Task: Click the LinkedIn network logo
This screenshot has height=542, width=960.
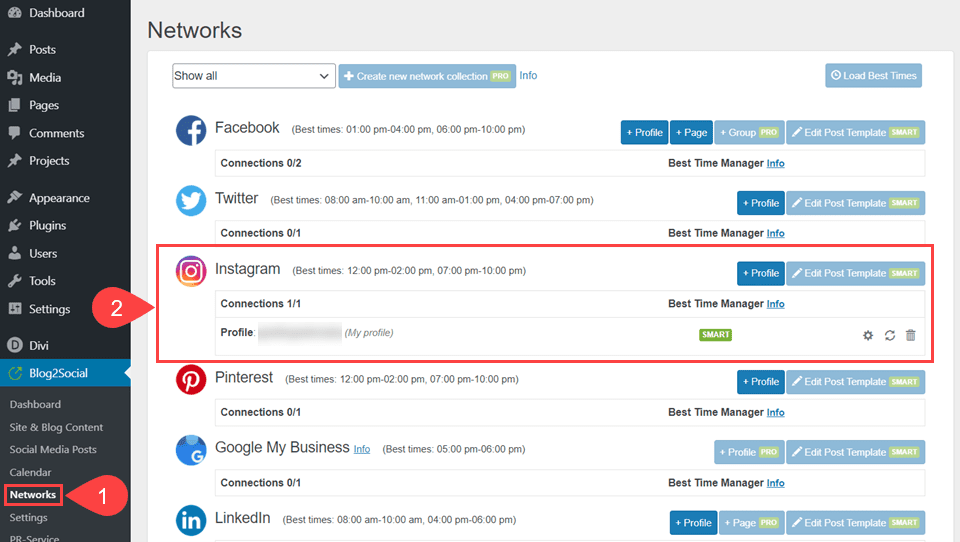Action: [x=191, y=520]
